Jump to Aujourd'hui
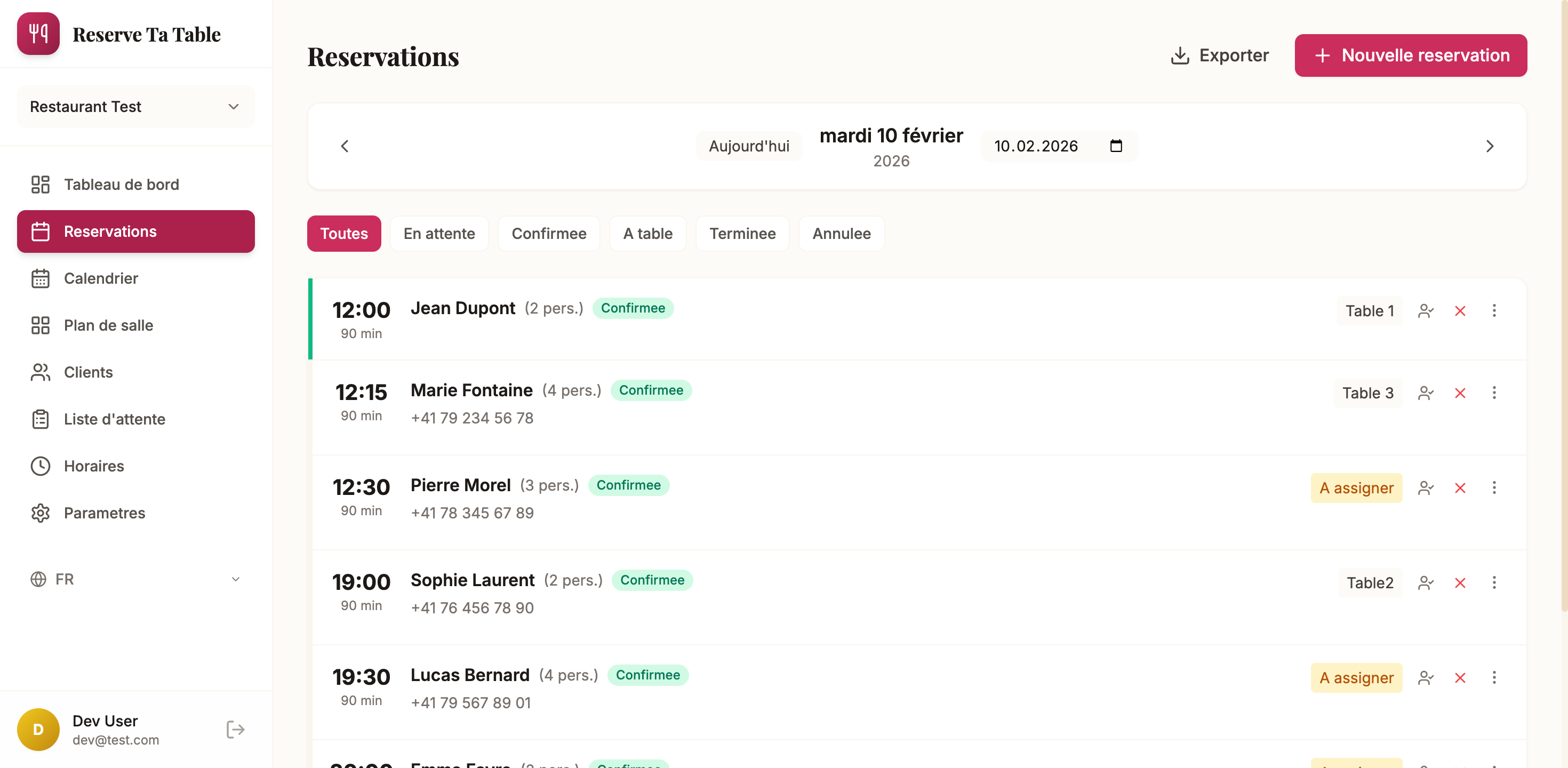Viewport: 1568px width, 768px height. coord(749,146)
